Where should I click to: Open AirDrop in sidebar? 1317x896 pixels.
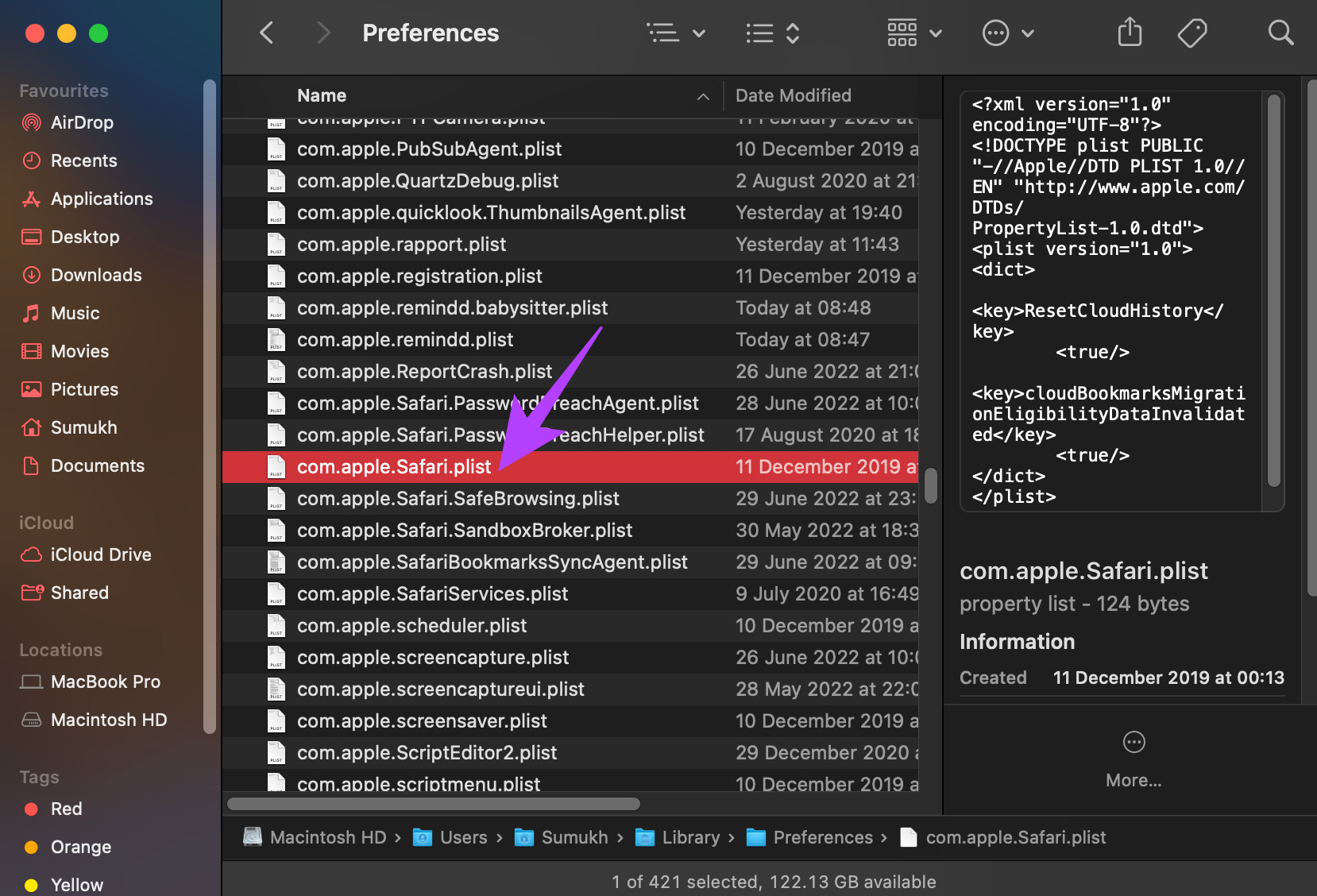tap(82, 122)
